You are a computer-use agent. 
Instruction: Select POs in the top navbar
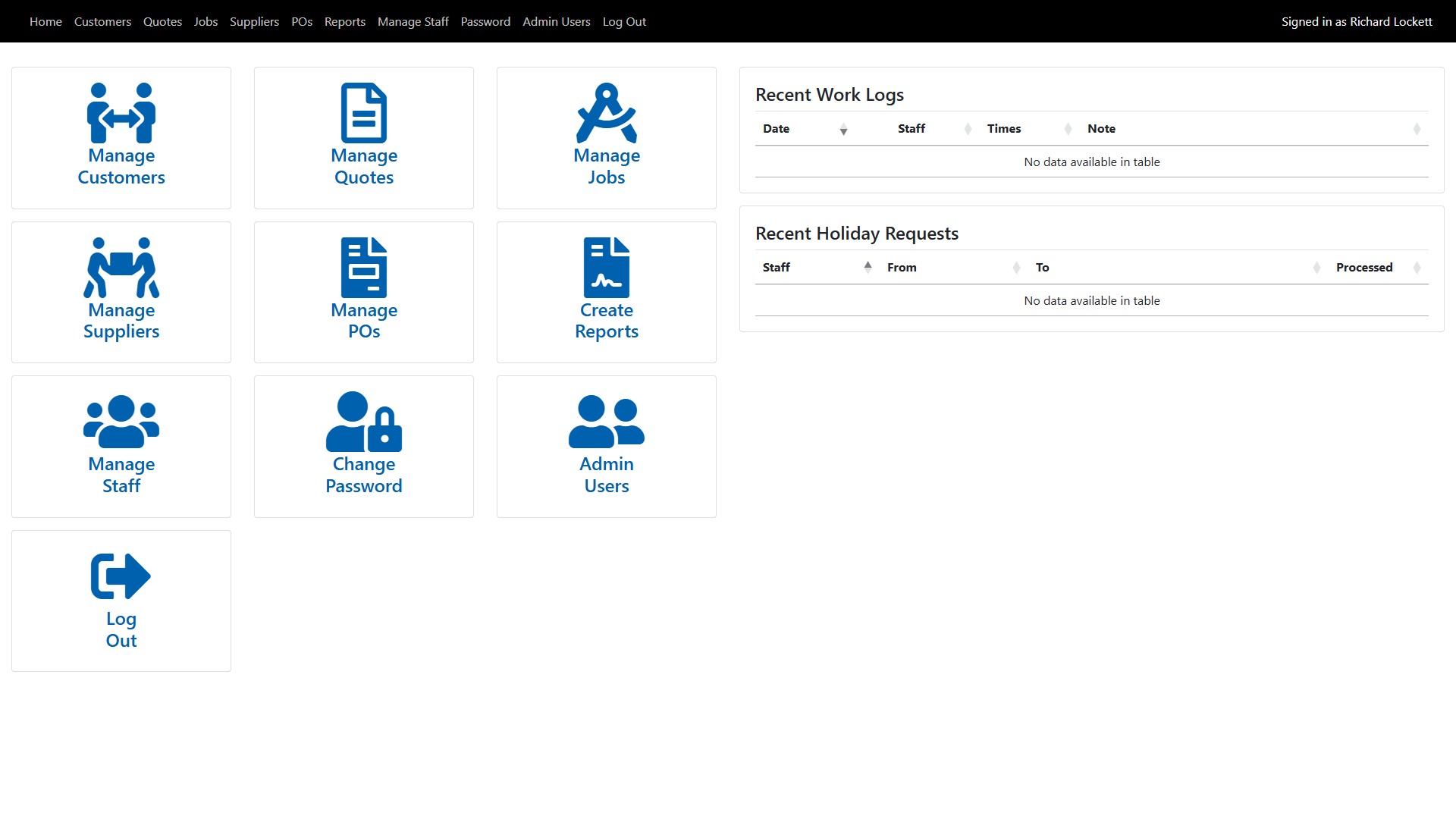[302, 21]
